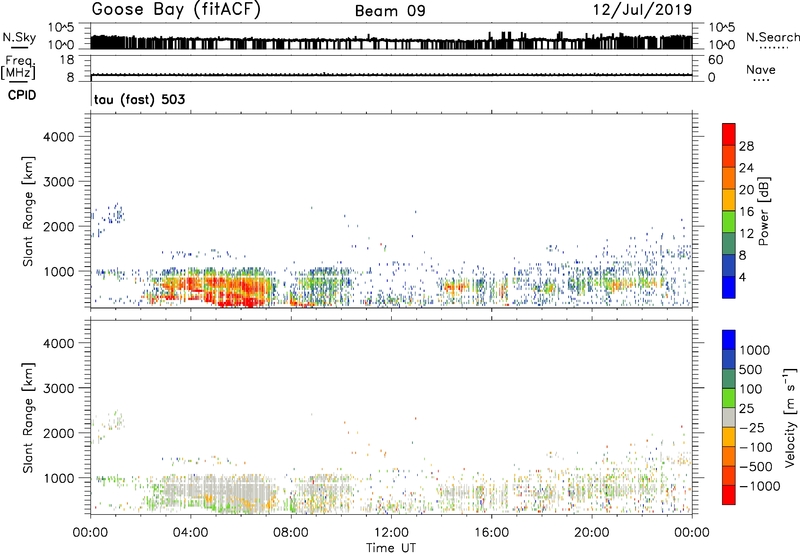Click the '18' tick on the frequency axis
Screen dimensions: 800x554
point(67,60)
